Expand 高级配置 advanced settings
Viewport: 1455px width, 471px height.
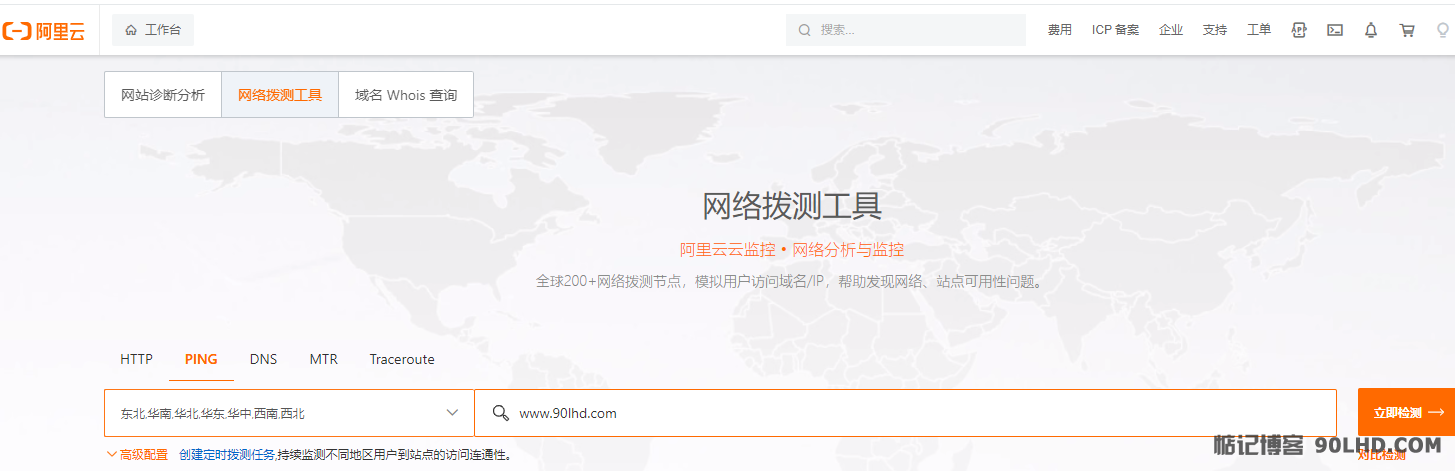click(x=137, y=455)
